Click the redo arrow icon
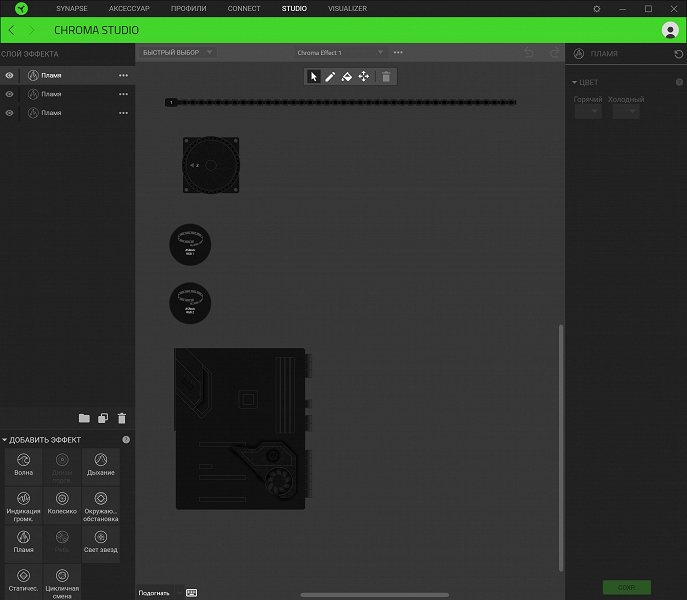 click(555, 53)
